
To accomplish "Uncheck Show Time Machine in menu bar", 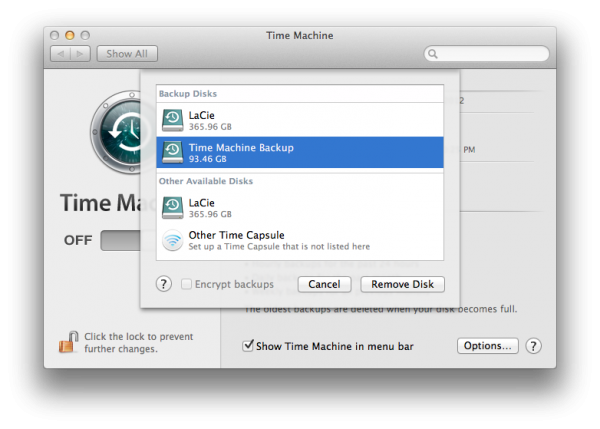I will (248, 346).
